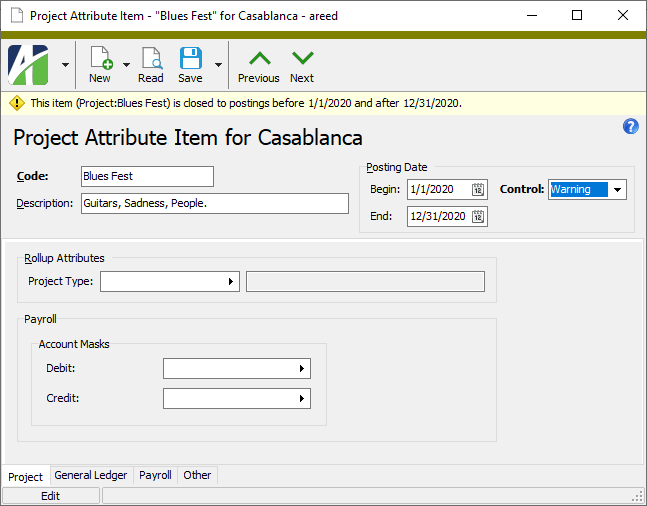Click the New document toolbar icon
The image size is (647, 506).
pos(100,59)
